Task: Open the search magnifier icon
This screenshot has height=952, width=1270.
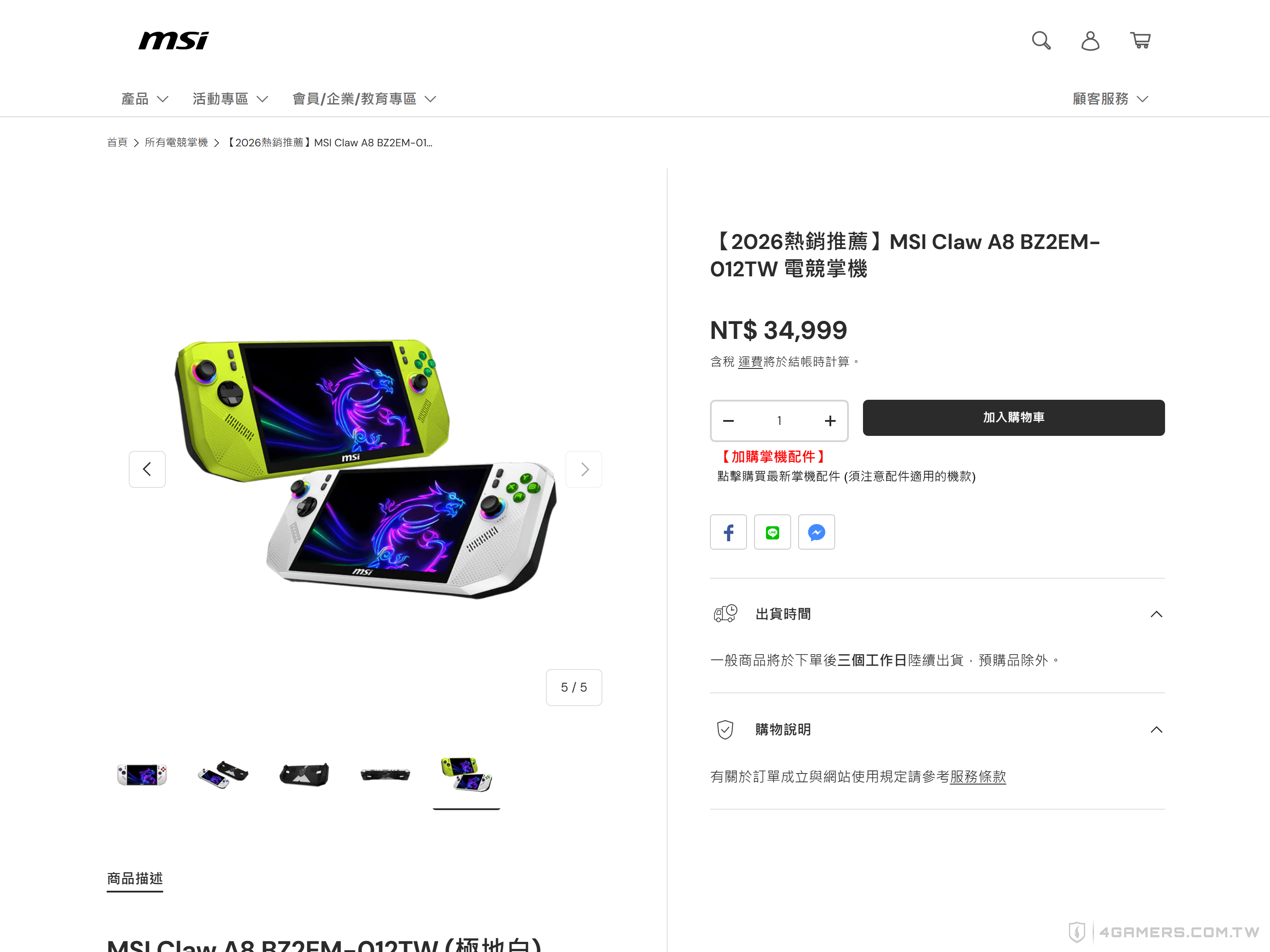Action: coord(1041,41)
